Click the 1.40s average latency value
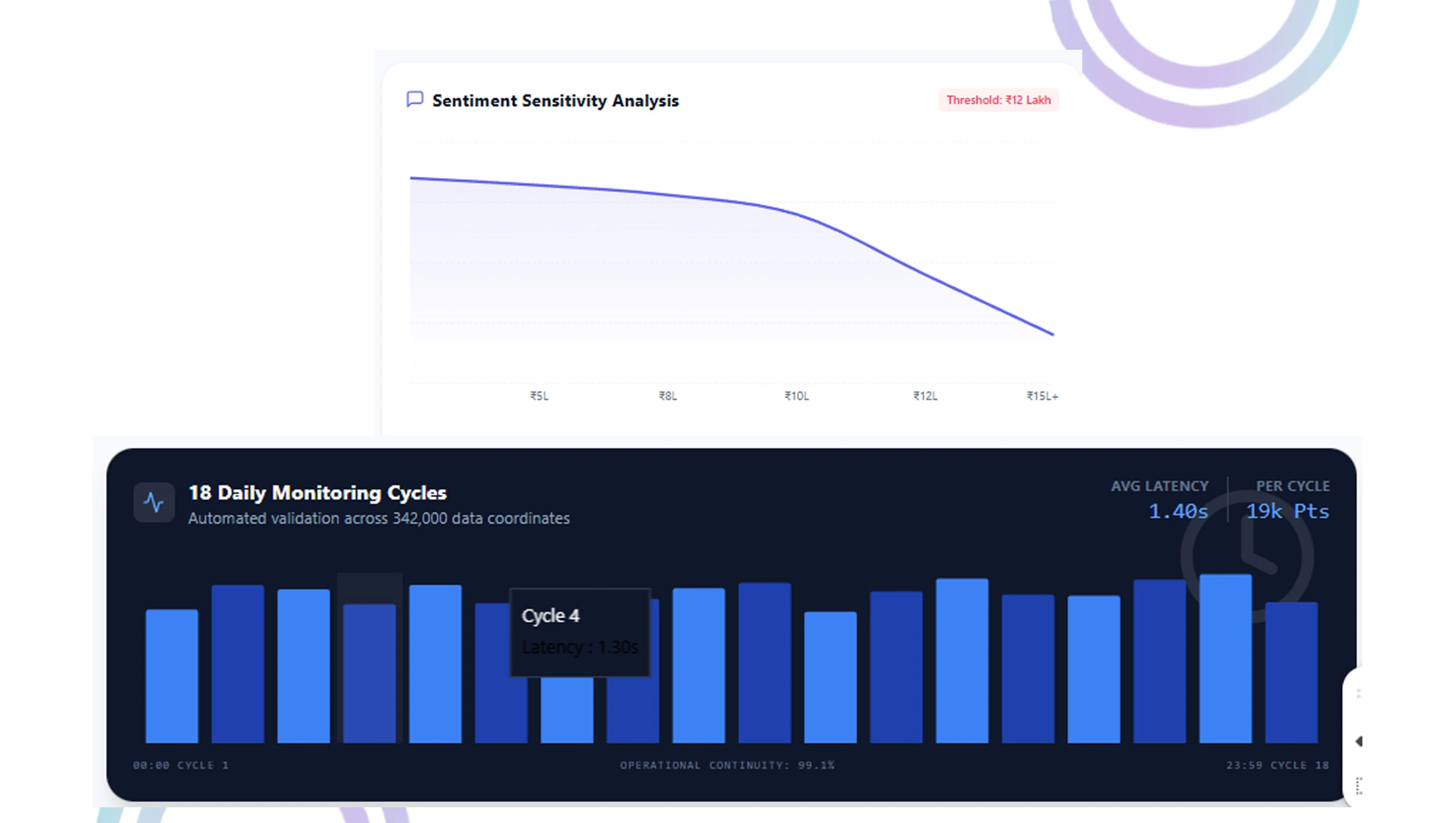1456x823 pixels. point(1178,511)
